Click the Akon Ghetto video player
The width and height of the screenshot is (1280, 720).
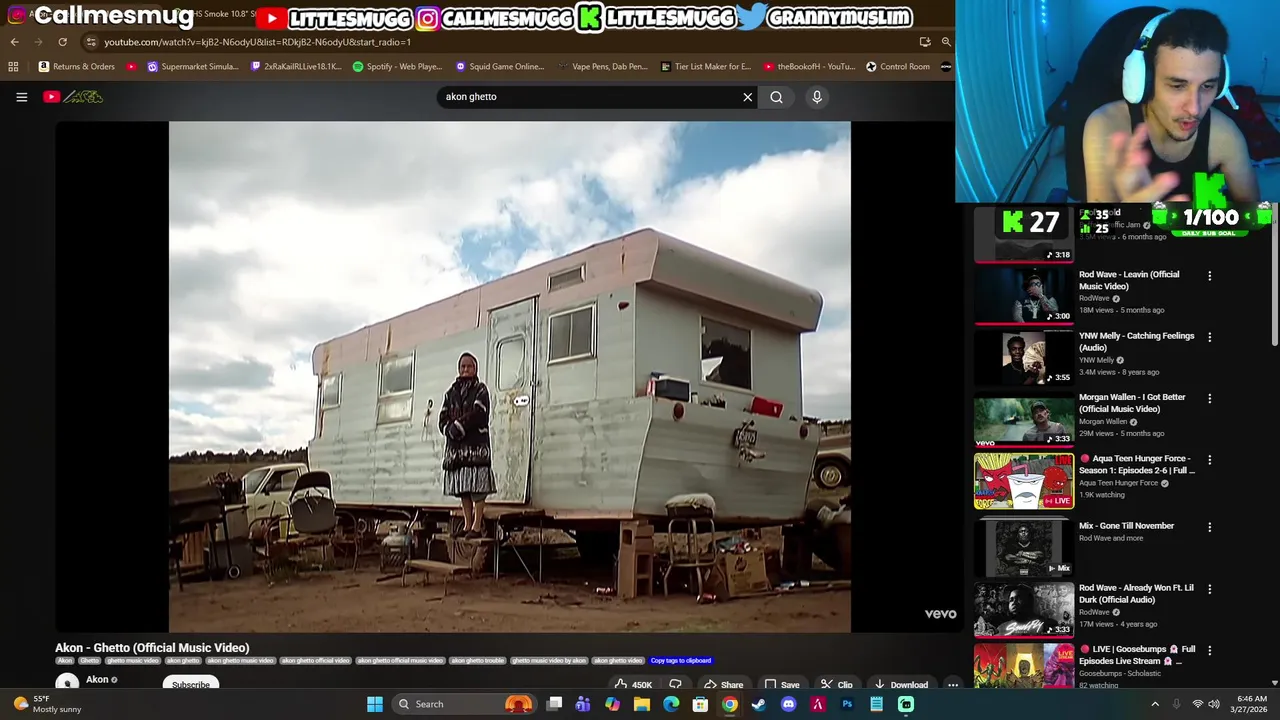[x=509, y=377]
